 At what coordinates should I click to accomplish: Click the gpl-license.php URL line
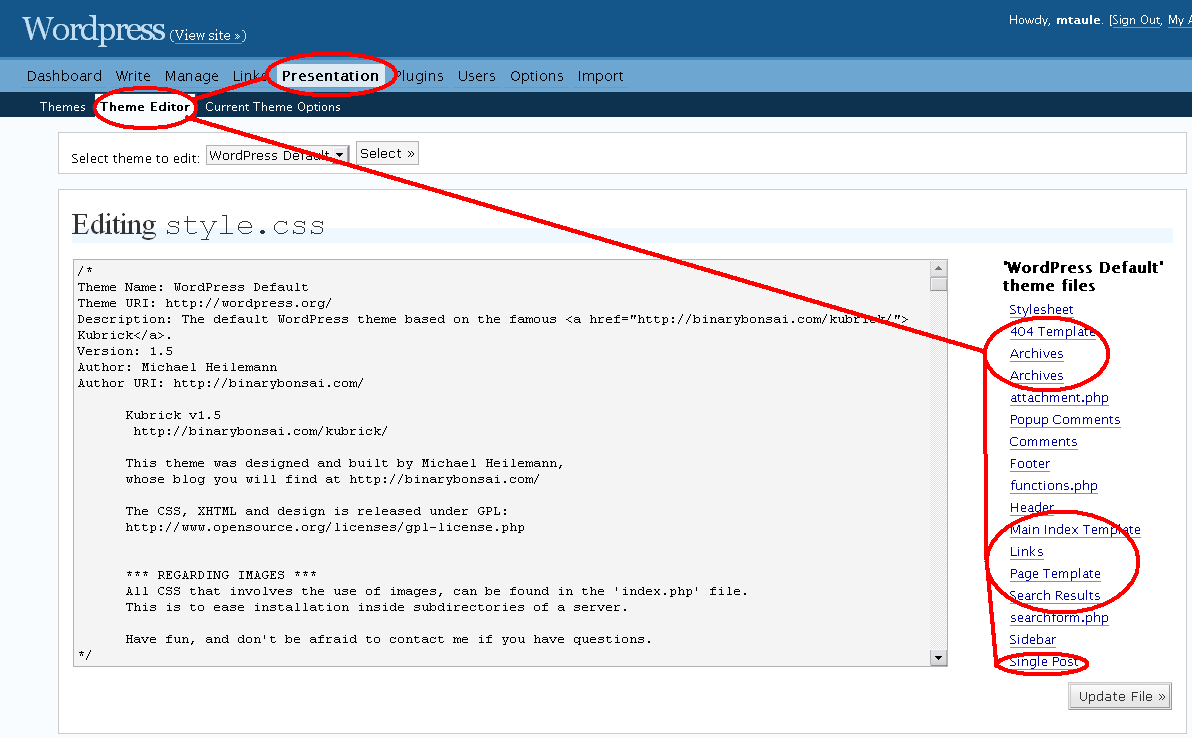pyautogui.click(x=325, y=527)
